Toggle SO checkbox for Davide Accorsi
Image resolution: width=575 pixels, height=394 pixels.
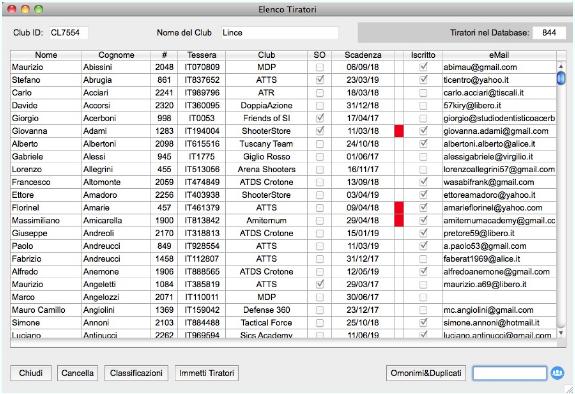(x=320, y=105)
